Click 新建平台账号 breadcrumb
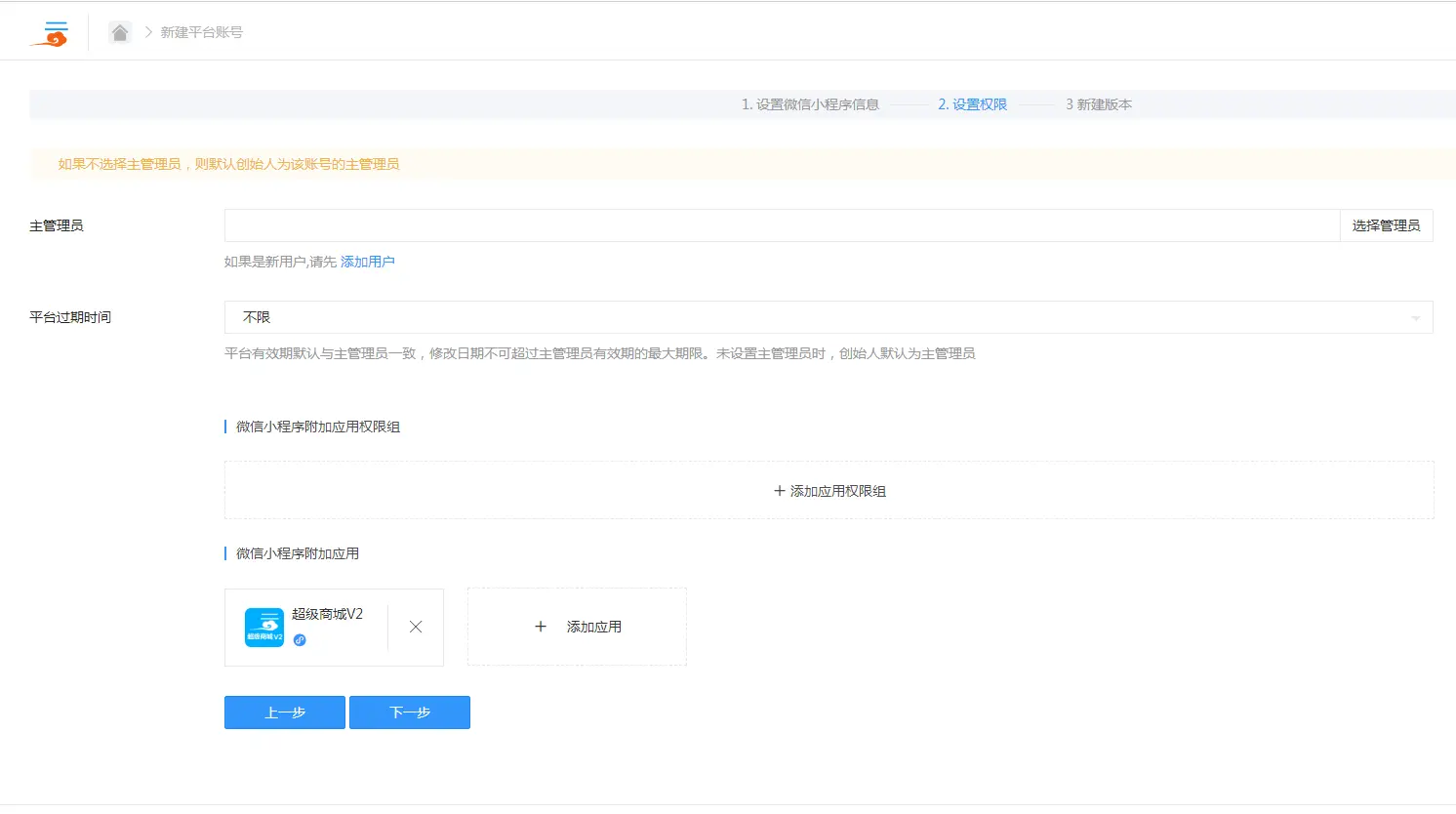The image size is (1456, 814). (x=202, y=32)
